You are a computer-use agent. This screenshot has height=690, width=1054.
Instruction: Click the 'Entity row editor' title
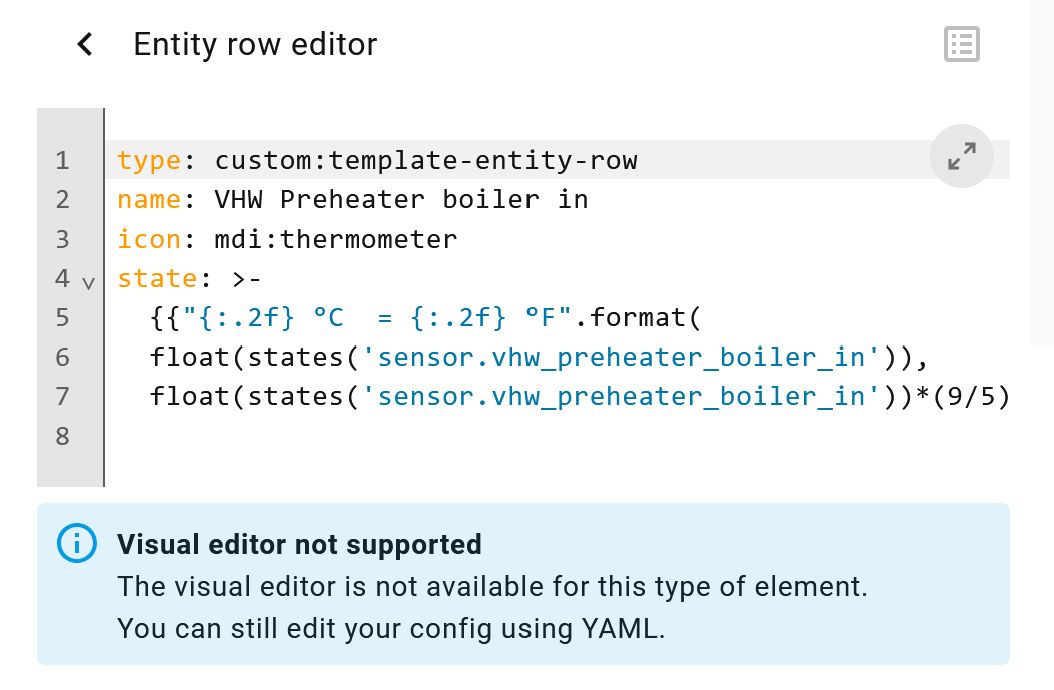(x=255, y=44)
